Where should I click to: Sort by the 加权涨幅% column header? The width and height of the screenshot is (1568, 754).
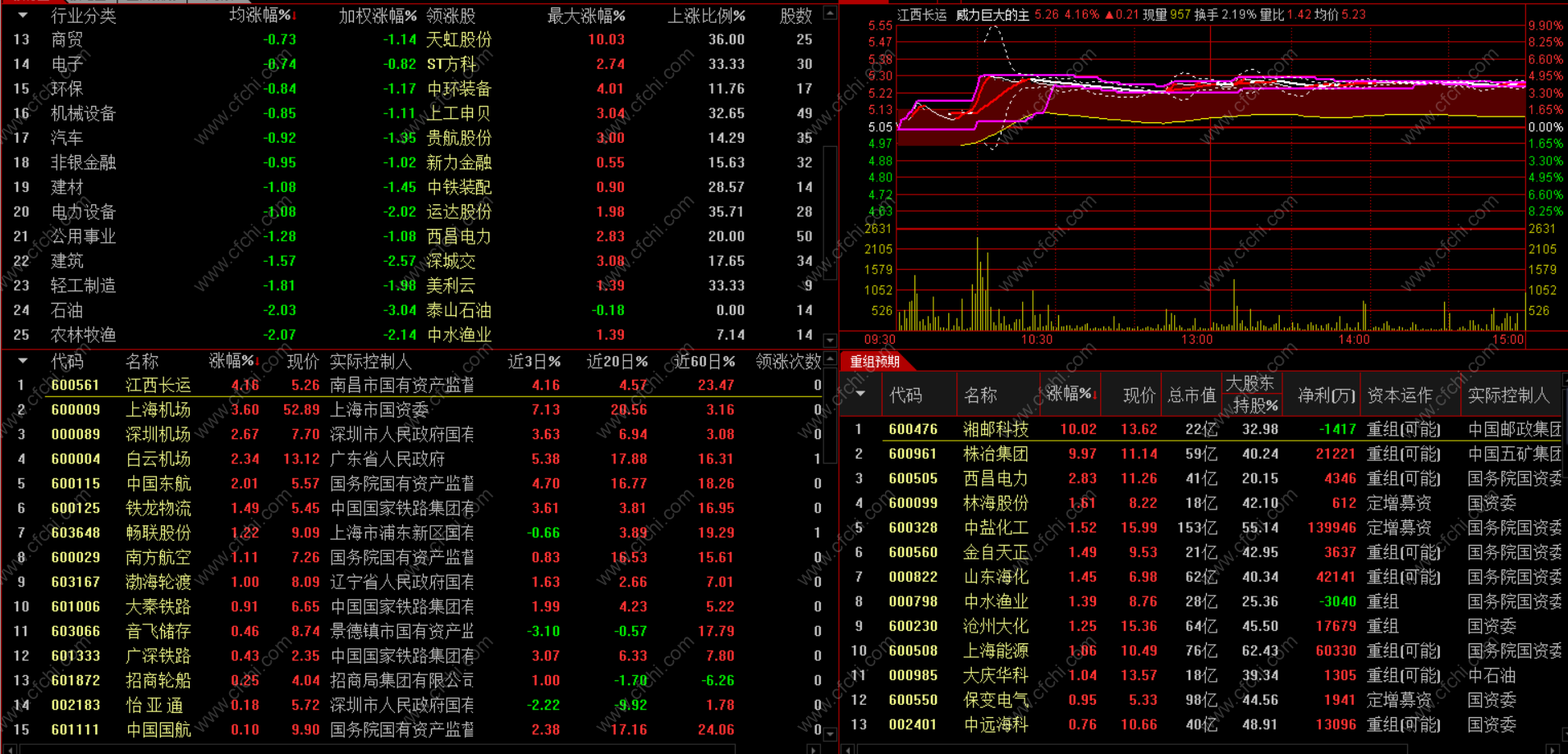click(378, 16)
